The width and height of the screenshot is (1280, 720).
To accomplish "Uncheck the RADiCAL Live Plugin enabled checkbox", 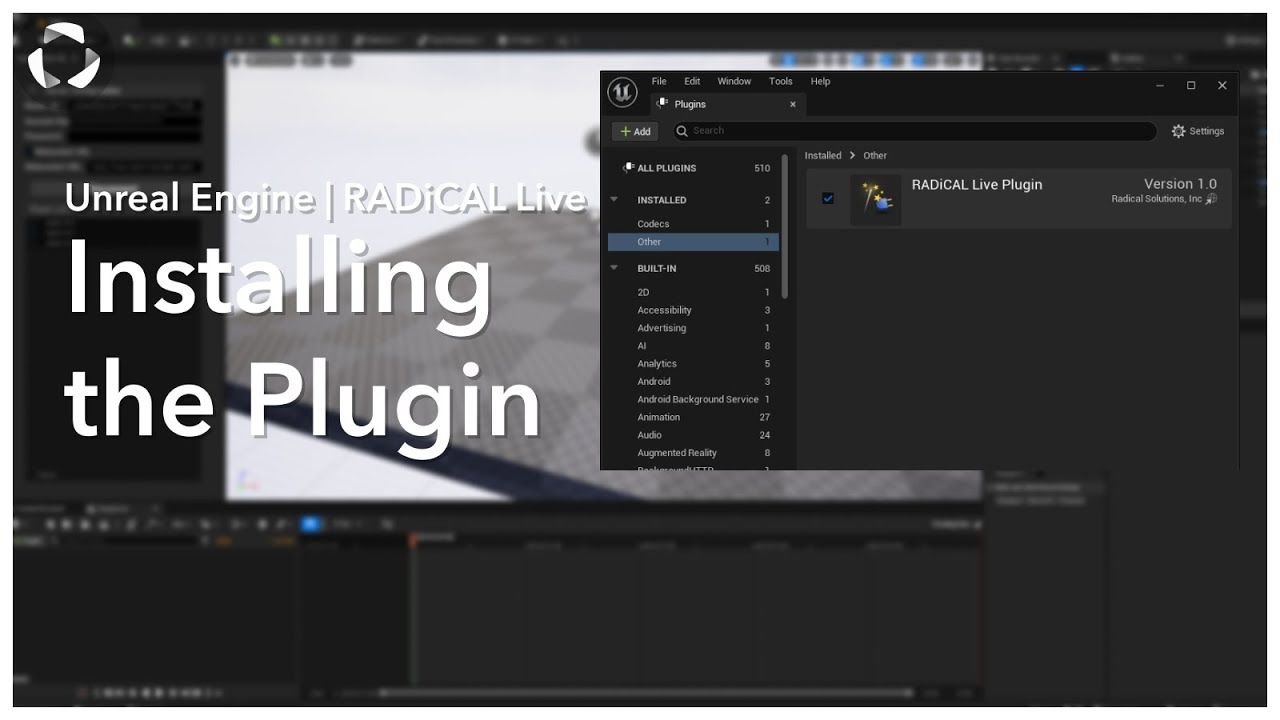I will (828, 198).
